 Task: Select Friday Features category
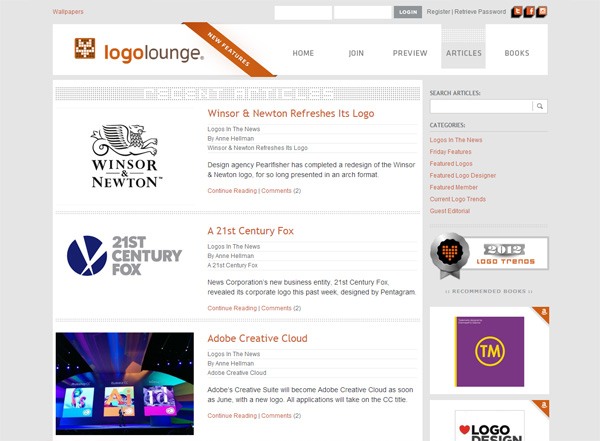pos(450,152)
